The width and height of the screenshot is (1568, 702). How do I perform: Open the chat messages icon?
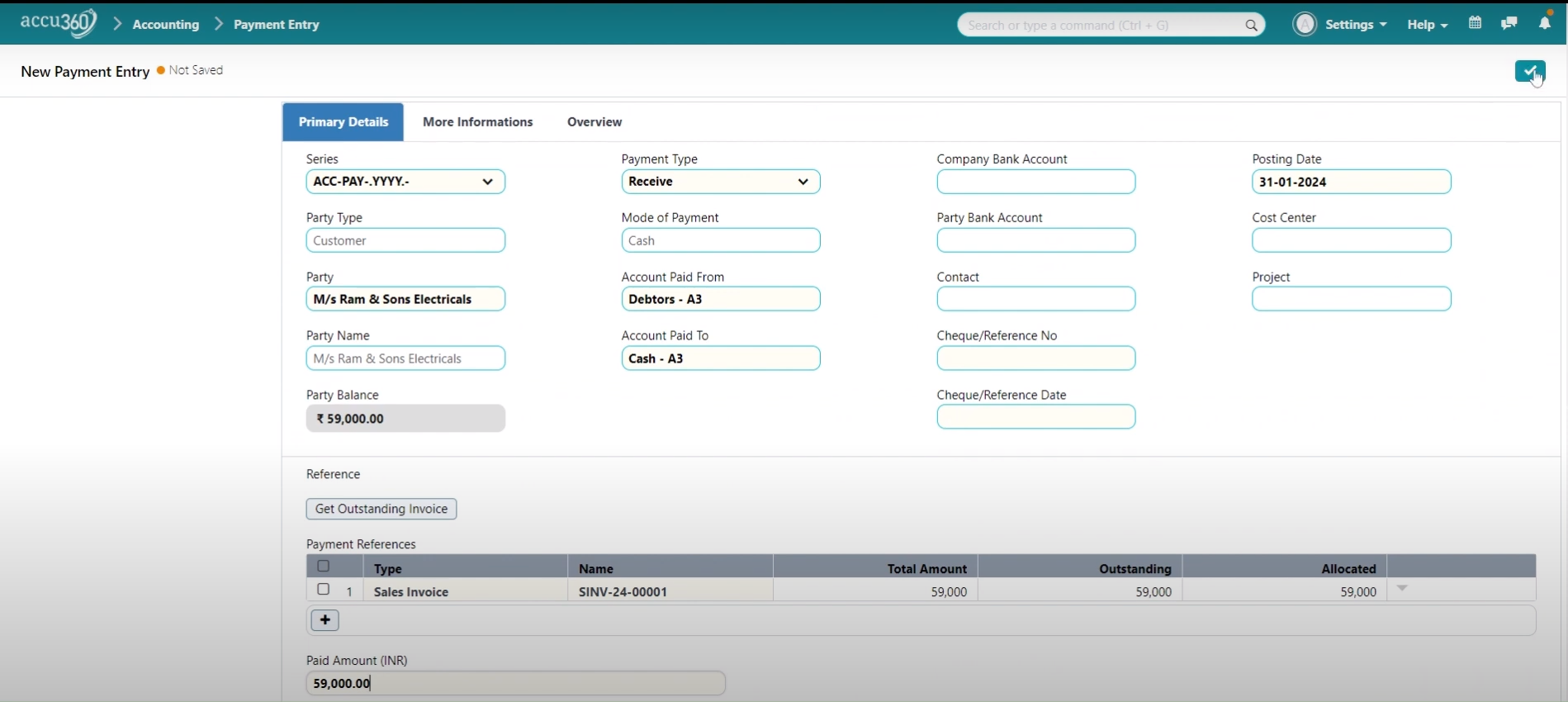(1509, 23)
